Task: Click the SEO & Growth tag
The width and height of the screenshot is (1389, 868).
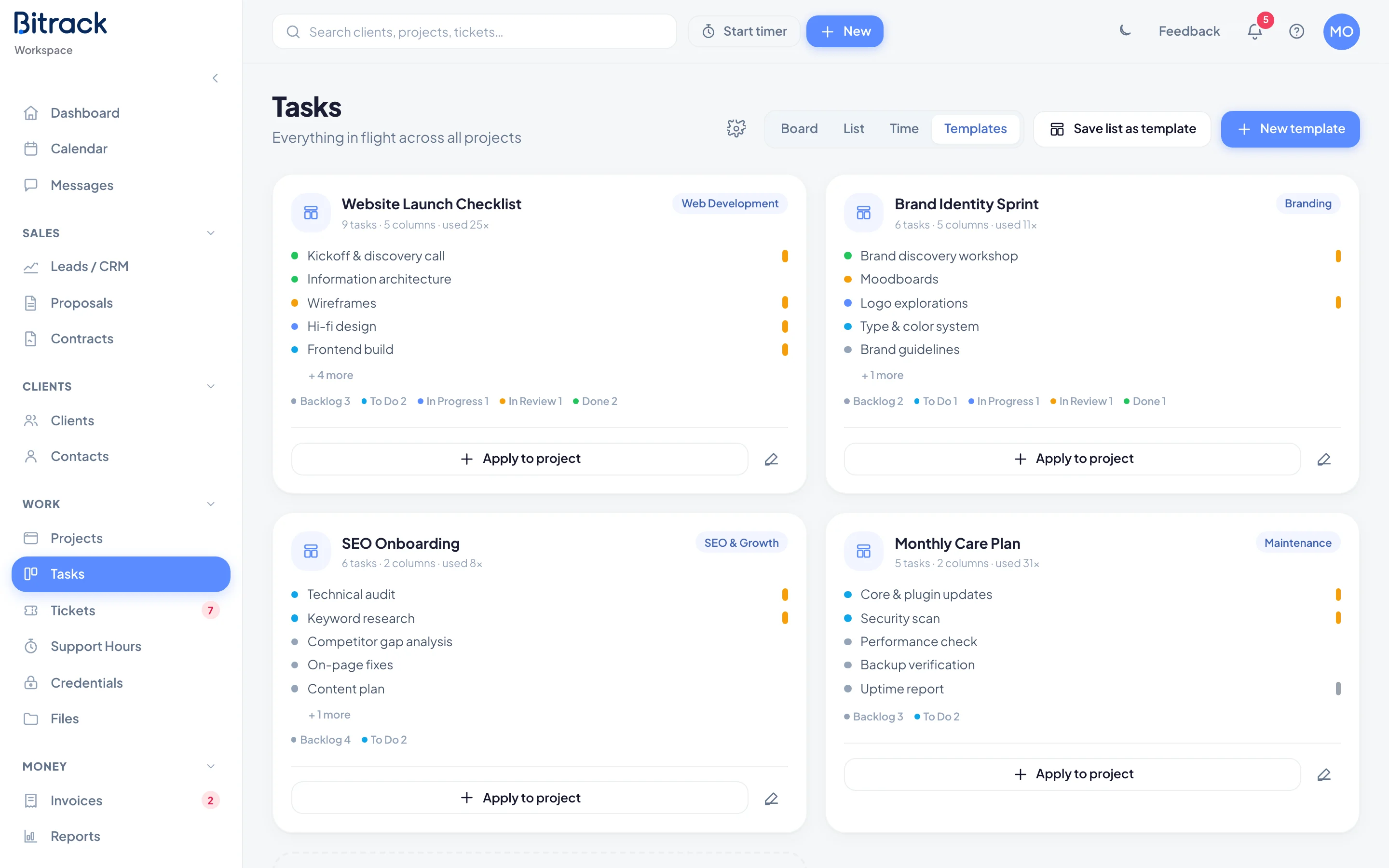Action: [741, 542]
